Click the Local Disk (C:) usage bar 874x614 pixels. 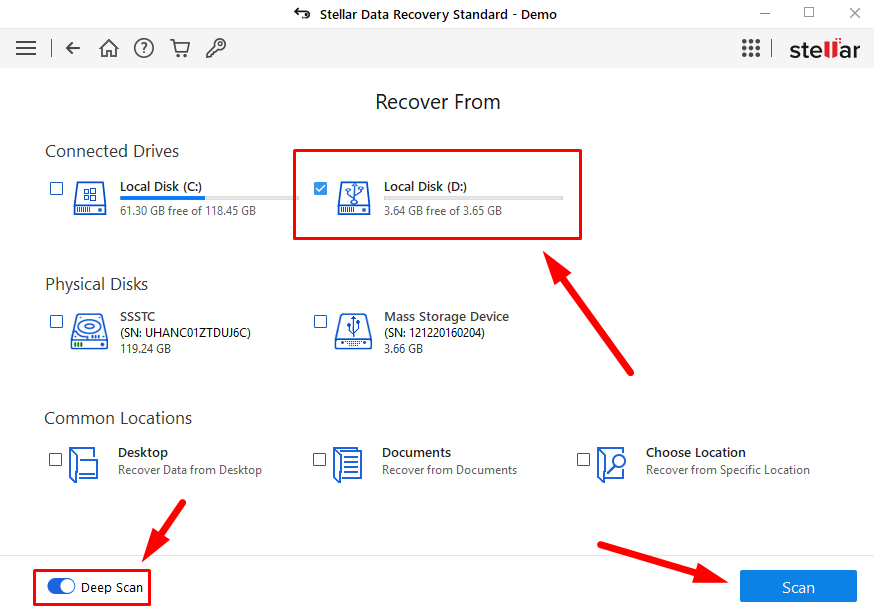point(210,198)
